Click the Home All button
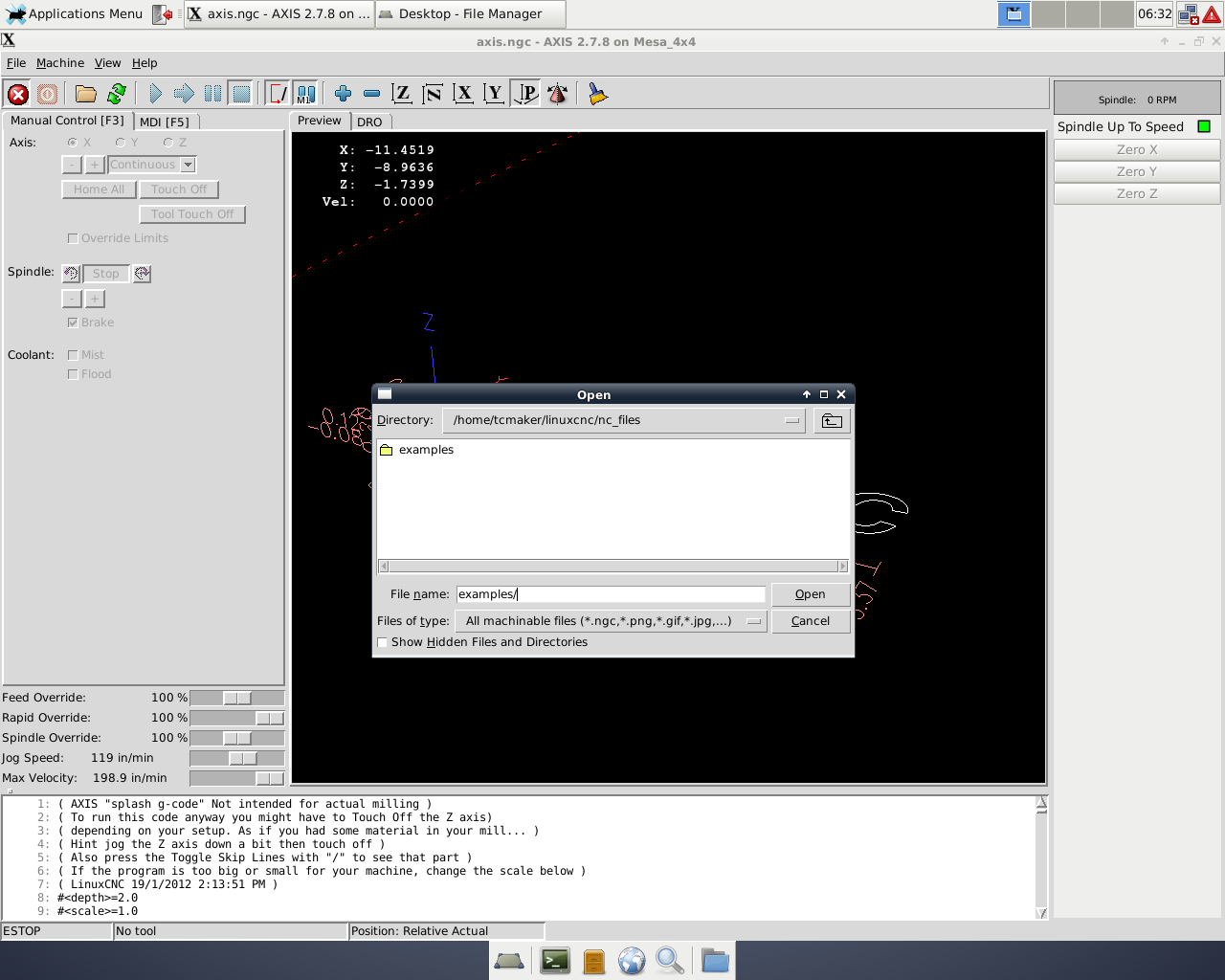This screenshot has height=980, width=1225. (100, 189)
